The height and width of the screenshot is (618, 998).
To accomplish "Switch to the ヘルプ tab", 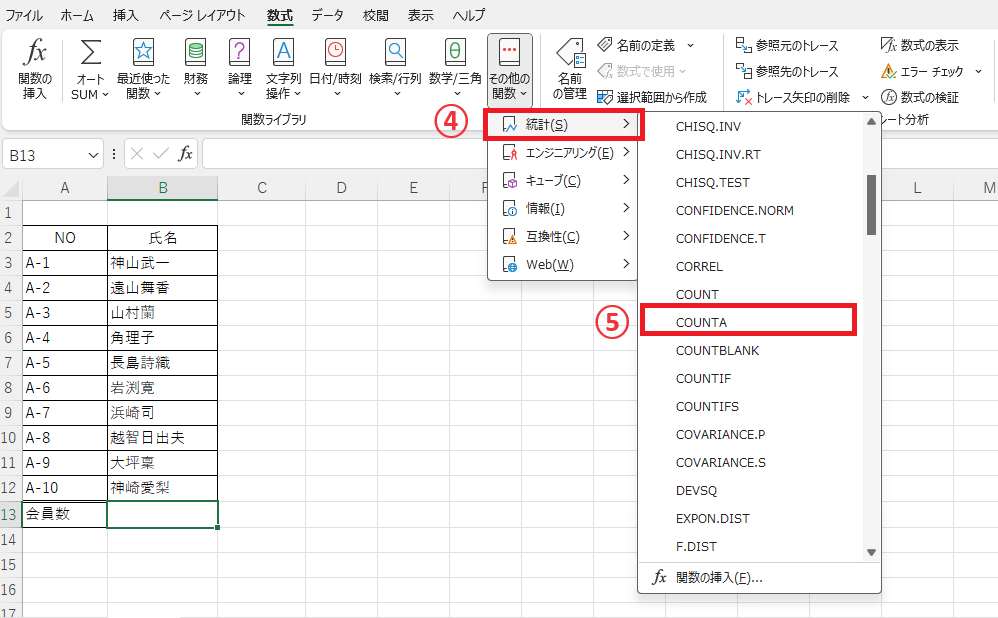I will (x=469, y=15).
